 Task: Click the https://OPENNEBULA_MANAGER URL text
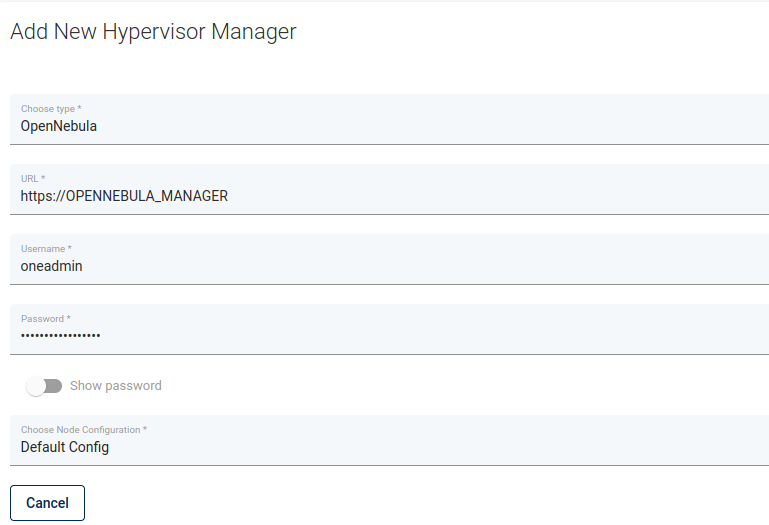124,196
